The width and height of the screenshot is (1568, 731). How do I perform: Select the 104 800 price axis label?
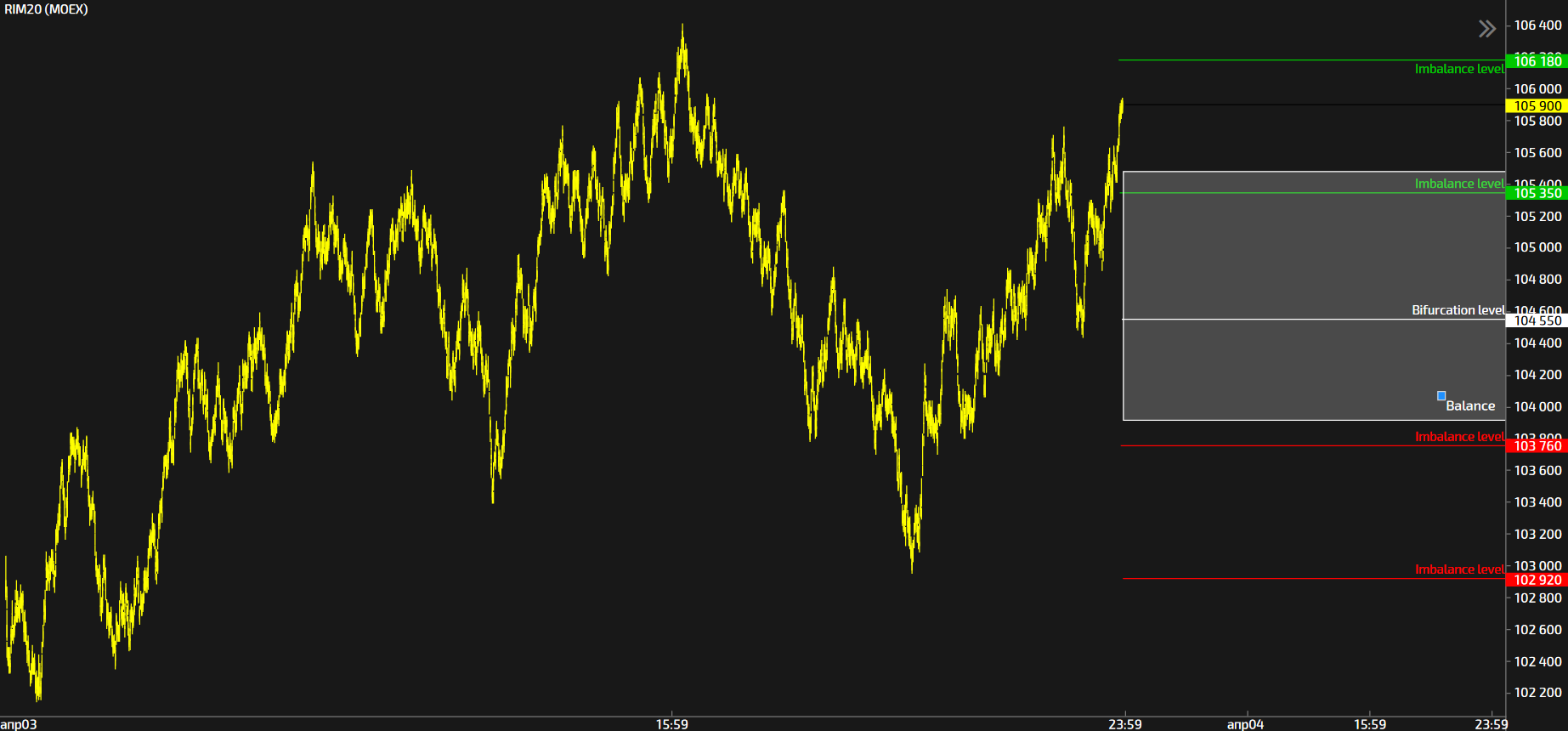coord(1538,279)
